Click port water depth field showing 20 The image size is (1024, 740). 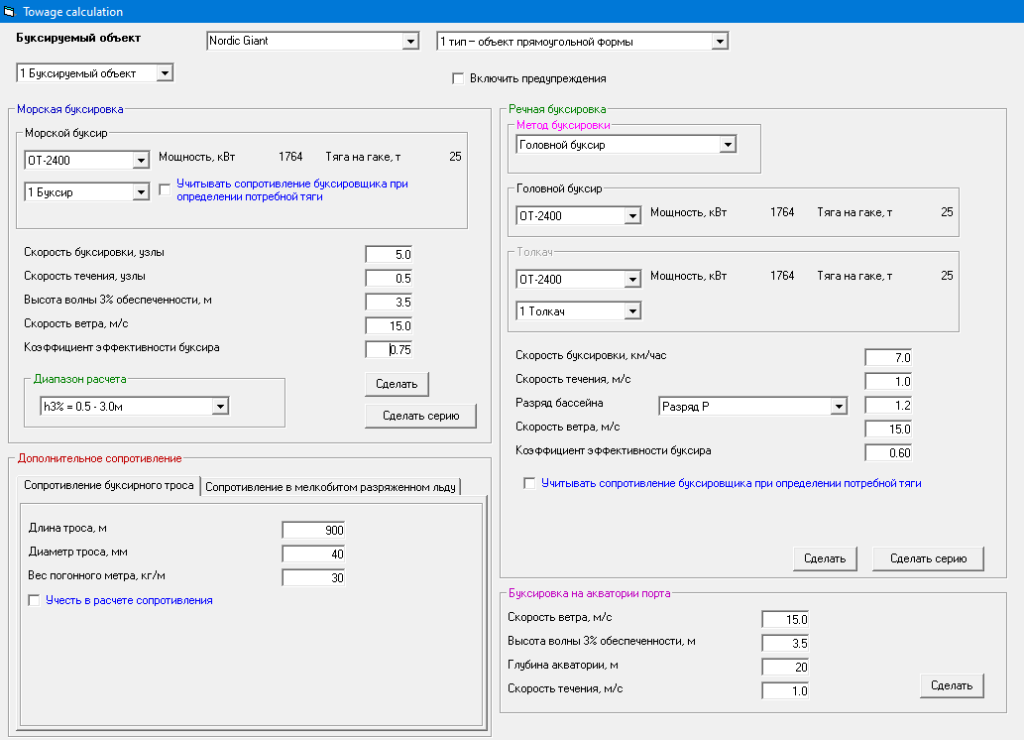(785, 667)
